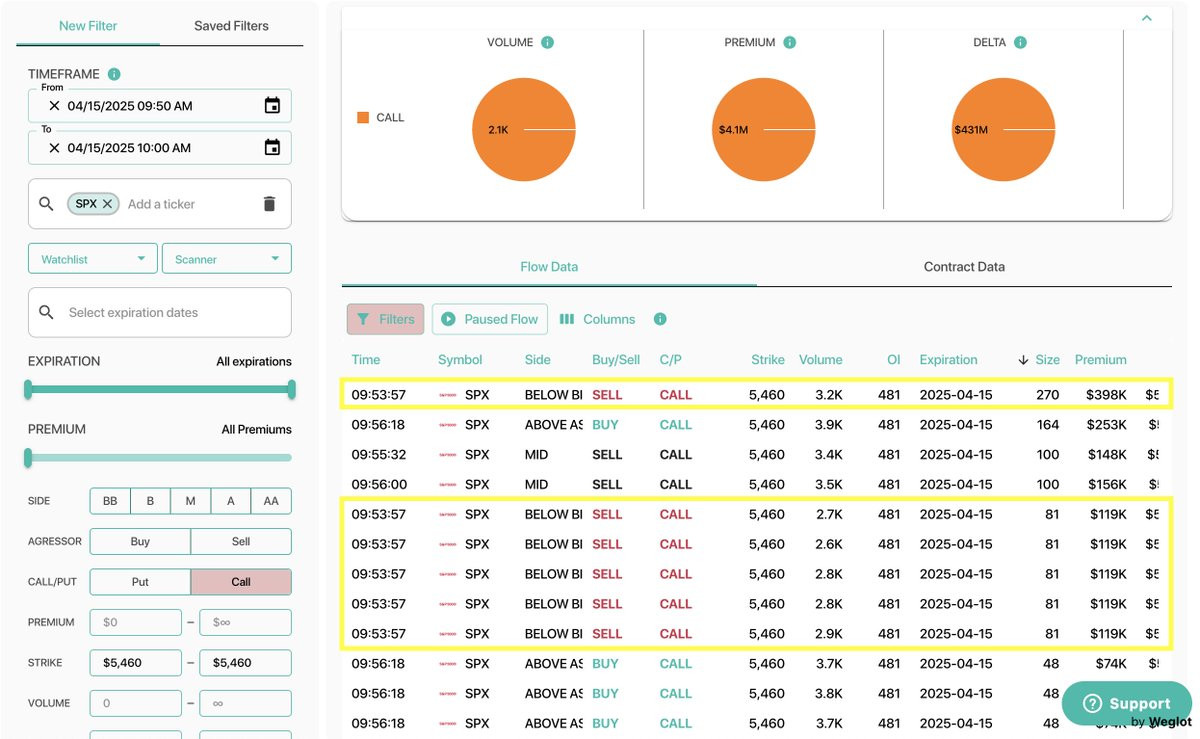The image size is (1200, 739).
Task: Toggle the BB side filter
Action: tap(110, 501)
